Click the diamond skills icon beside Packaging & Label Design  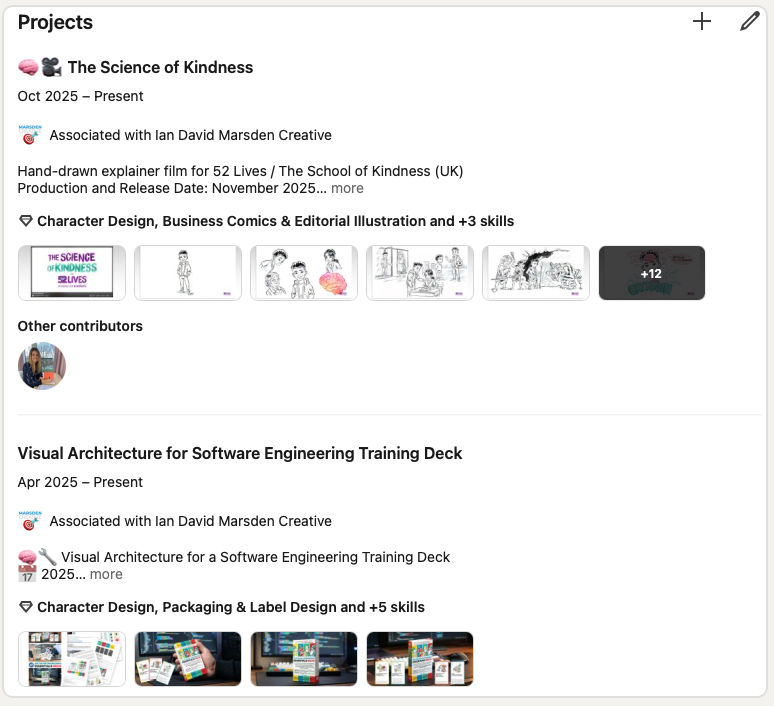(26, 607)
